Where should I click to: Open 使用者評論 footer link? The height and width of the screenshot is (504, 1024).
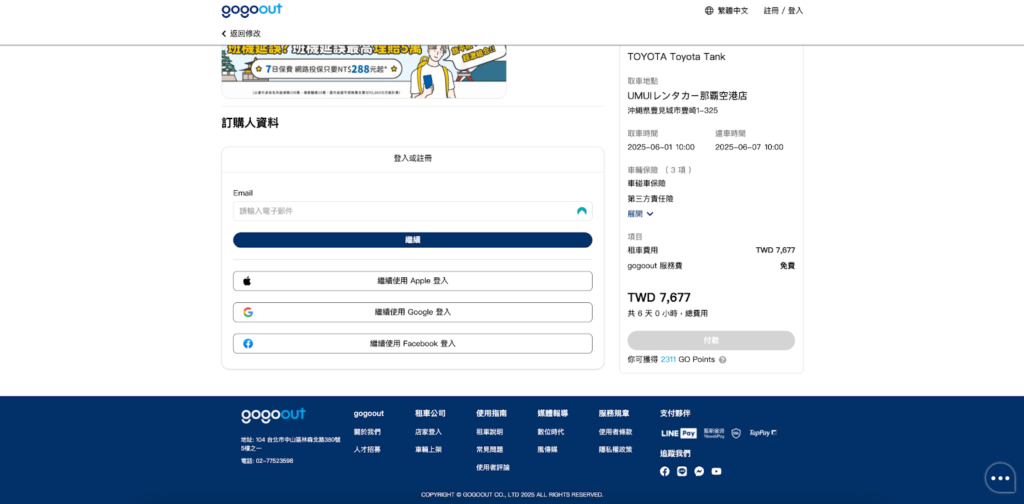pos(493,467)
